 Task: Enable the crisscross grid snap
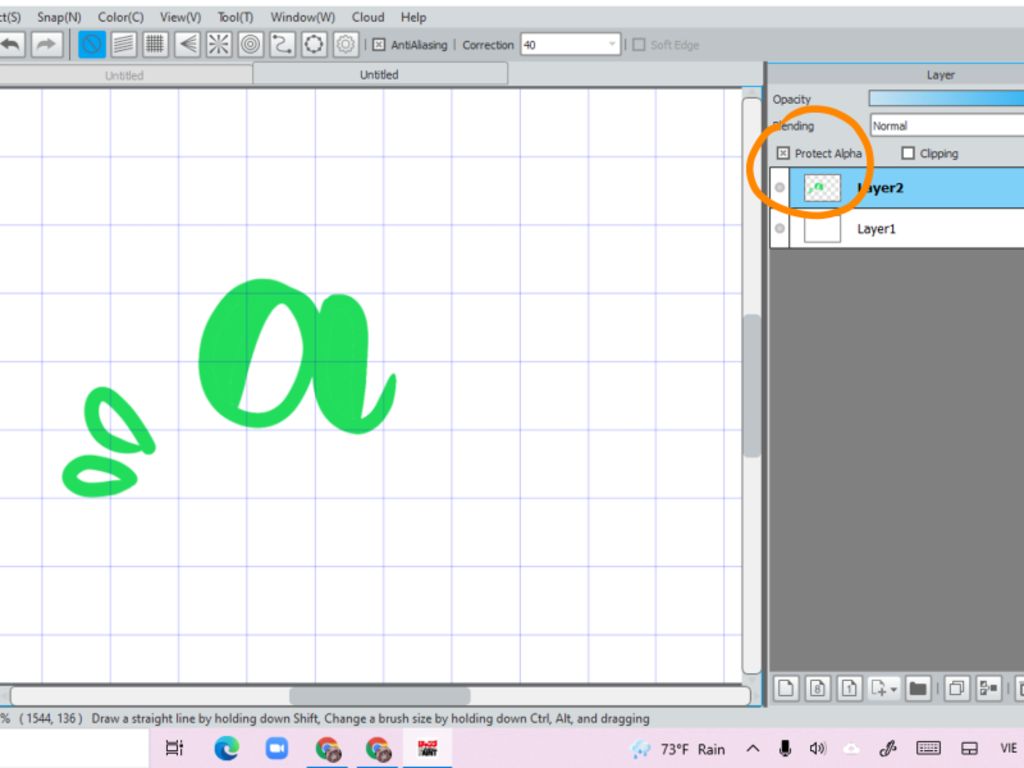click(x=155, y=44)
